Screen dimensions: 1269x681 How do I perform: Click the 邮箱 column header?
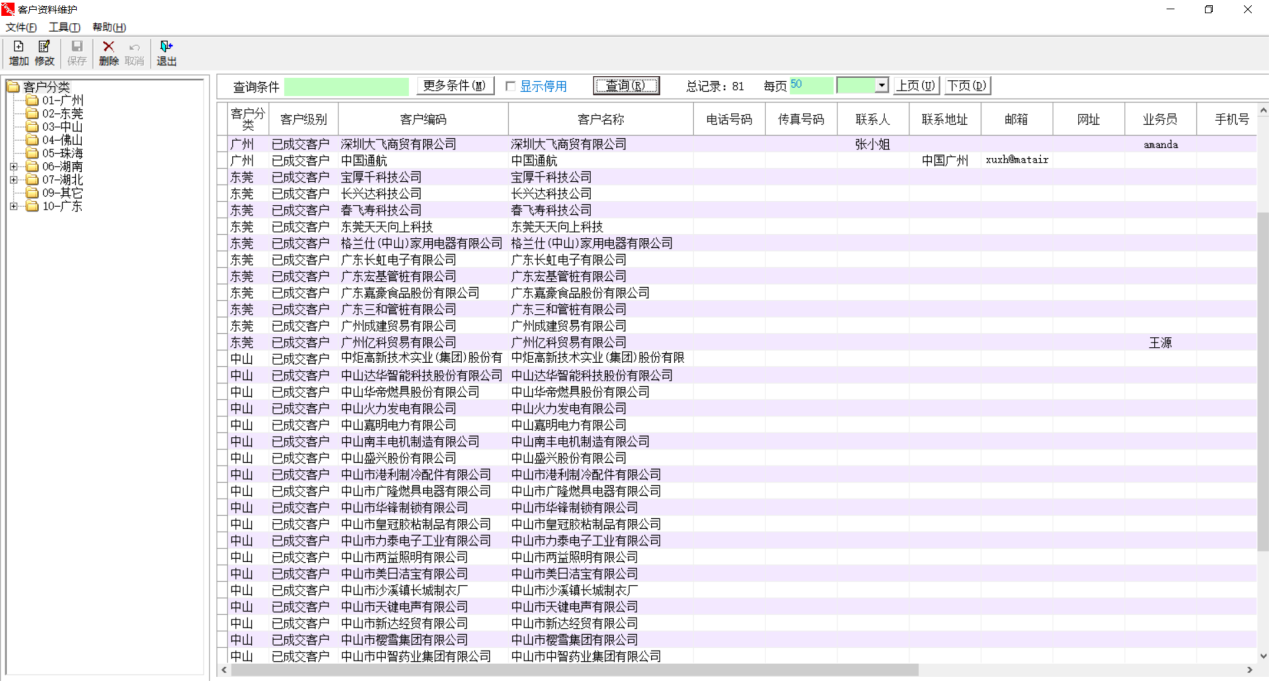[1017, 119]
